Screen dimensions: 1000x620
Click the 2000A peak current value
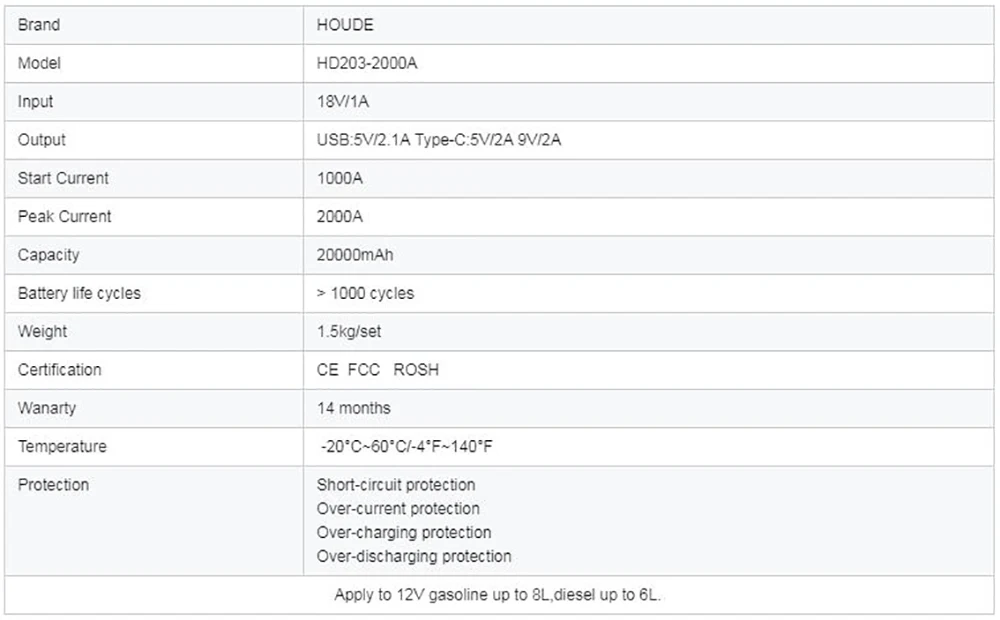point(339,216)
